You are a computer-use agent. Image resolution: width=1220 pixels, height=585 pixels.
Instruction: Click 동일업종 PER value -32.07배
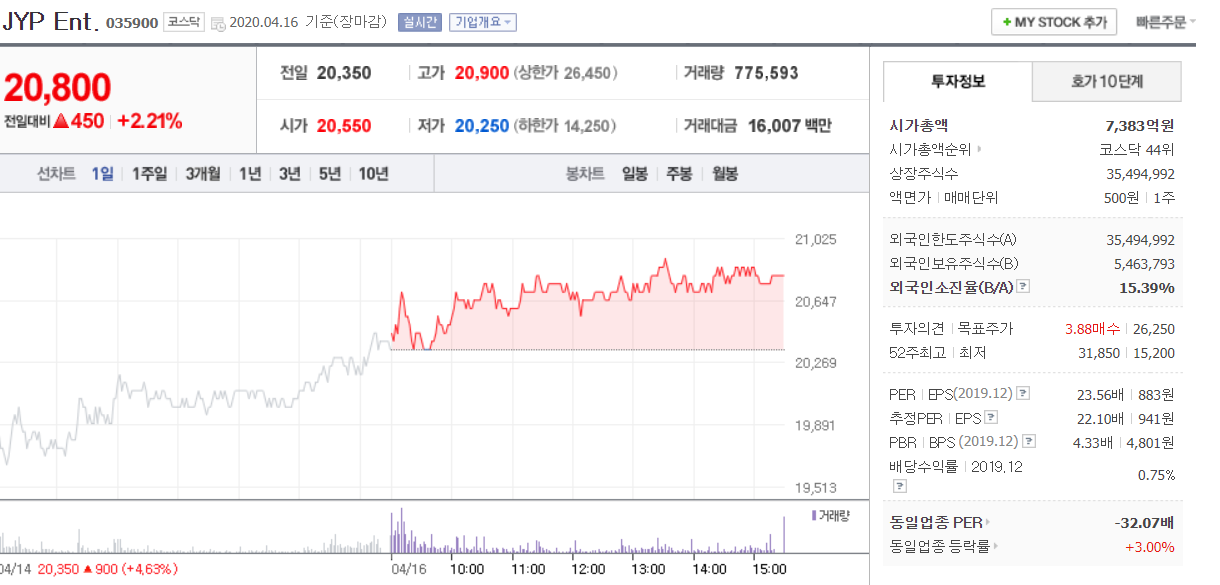click(1145, 522)
